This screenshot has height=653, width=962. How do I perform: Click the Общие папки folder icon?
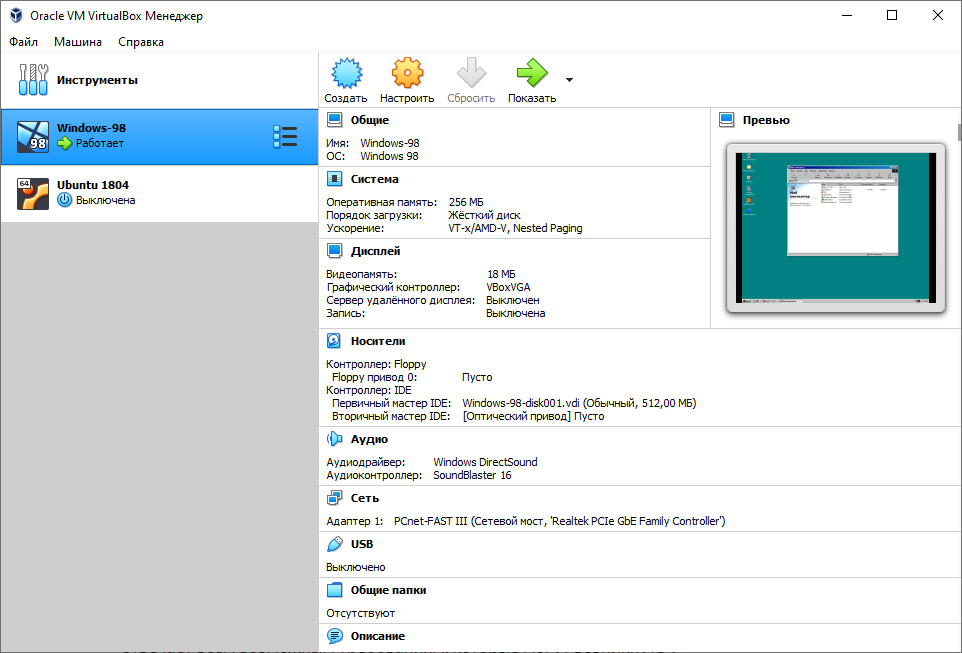334,590
